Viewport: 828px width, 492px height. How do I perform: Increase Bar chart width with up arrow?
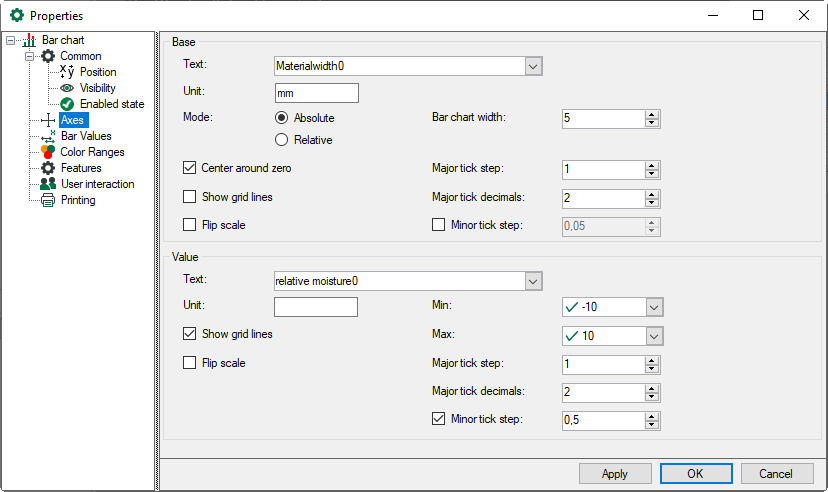[x=652, y=114]
